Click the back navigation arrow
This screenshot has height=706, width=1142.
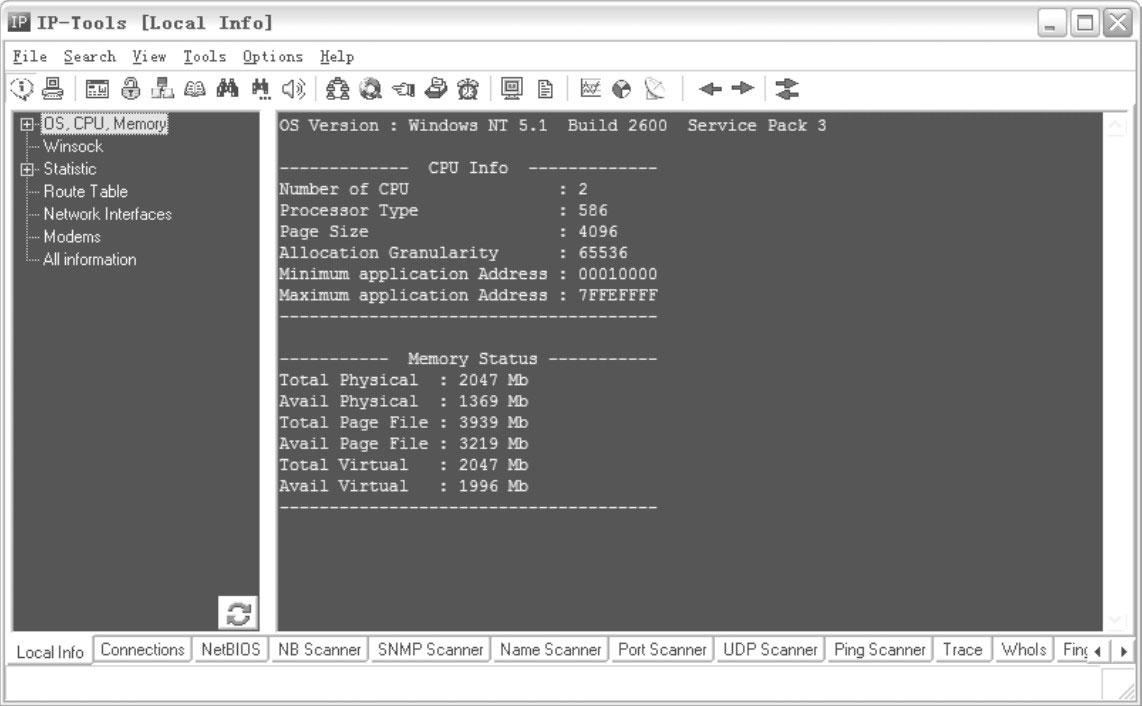click(711, 88)
